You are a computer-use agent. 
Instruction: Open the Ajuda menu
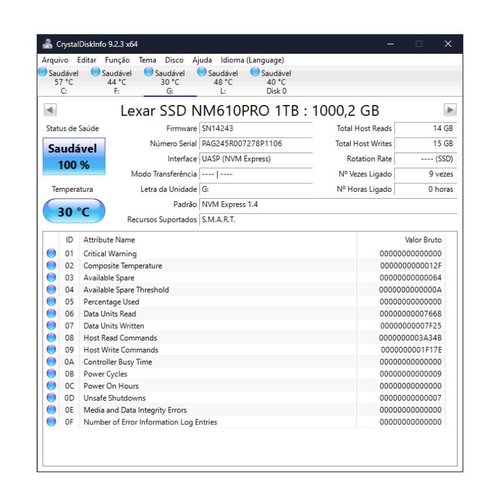point(202,60)
